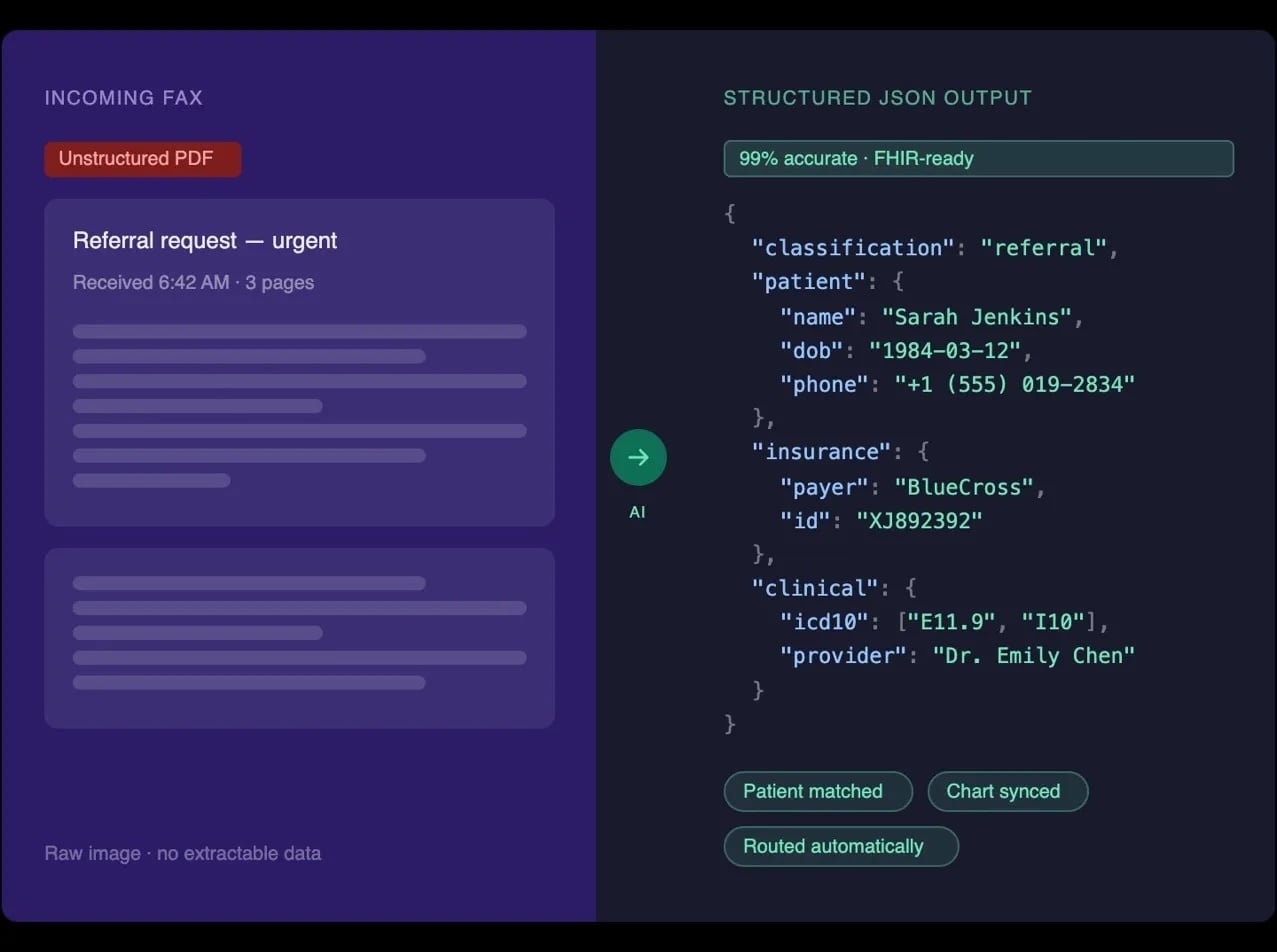Click the "1984-03-12" dob value
1277x952 pixels.
coord(945,351)
